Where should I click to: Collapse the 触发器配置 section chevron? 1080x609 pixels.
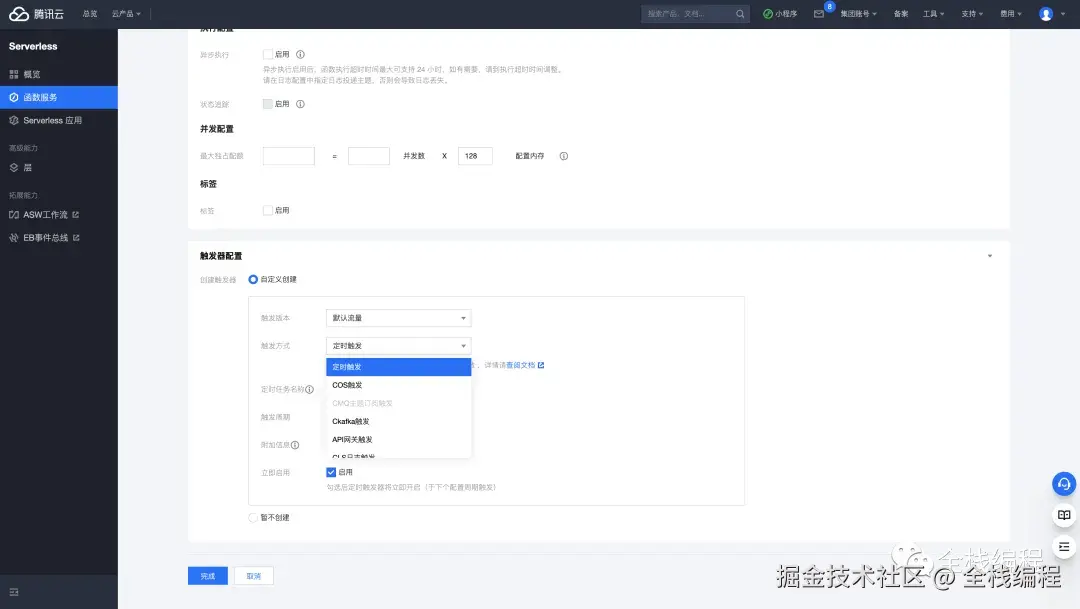(x=989, y=255)
